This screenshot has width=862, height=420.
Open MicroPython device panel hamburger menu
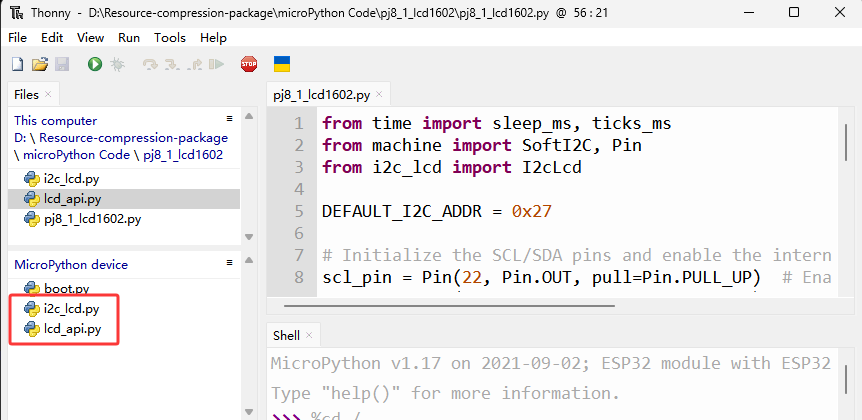(230, 263)
